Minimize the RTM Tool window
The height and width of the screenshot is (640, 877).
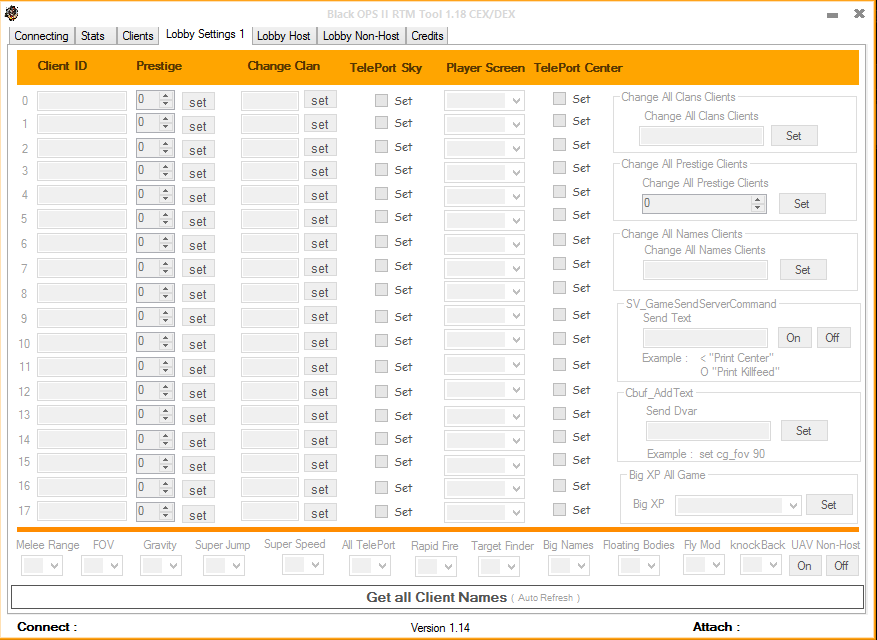pyautogui.click(x=832, y=15)
